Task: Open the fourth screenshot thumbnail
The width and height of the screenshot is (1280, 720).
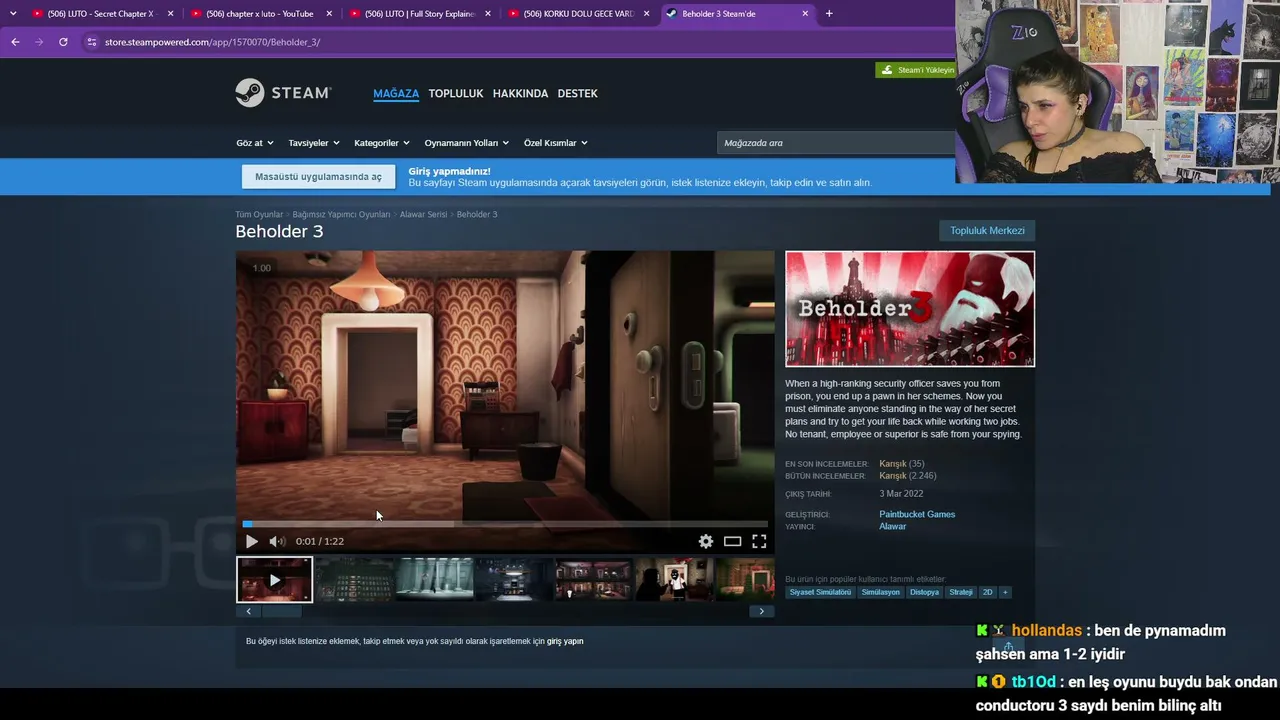Action: (514, 580)
